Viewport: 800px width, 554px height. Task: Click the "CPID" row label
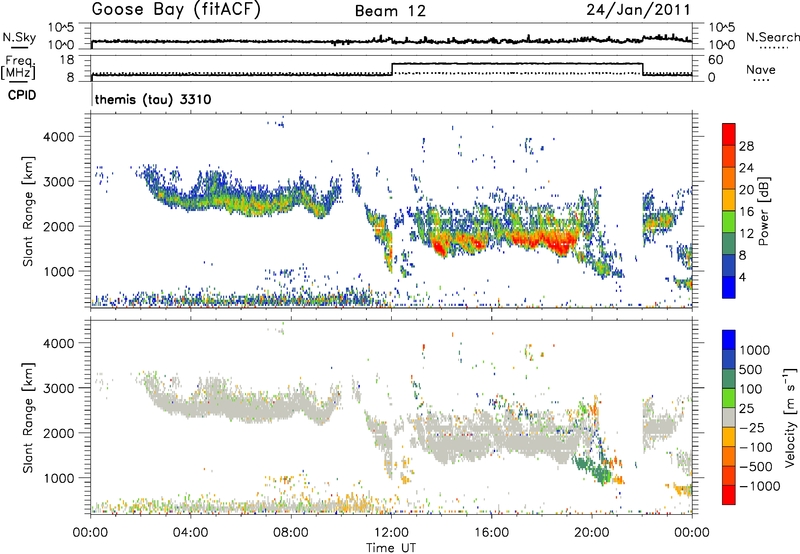(22, 95)
